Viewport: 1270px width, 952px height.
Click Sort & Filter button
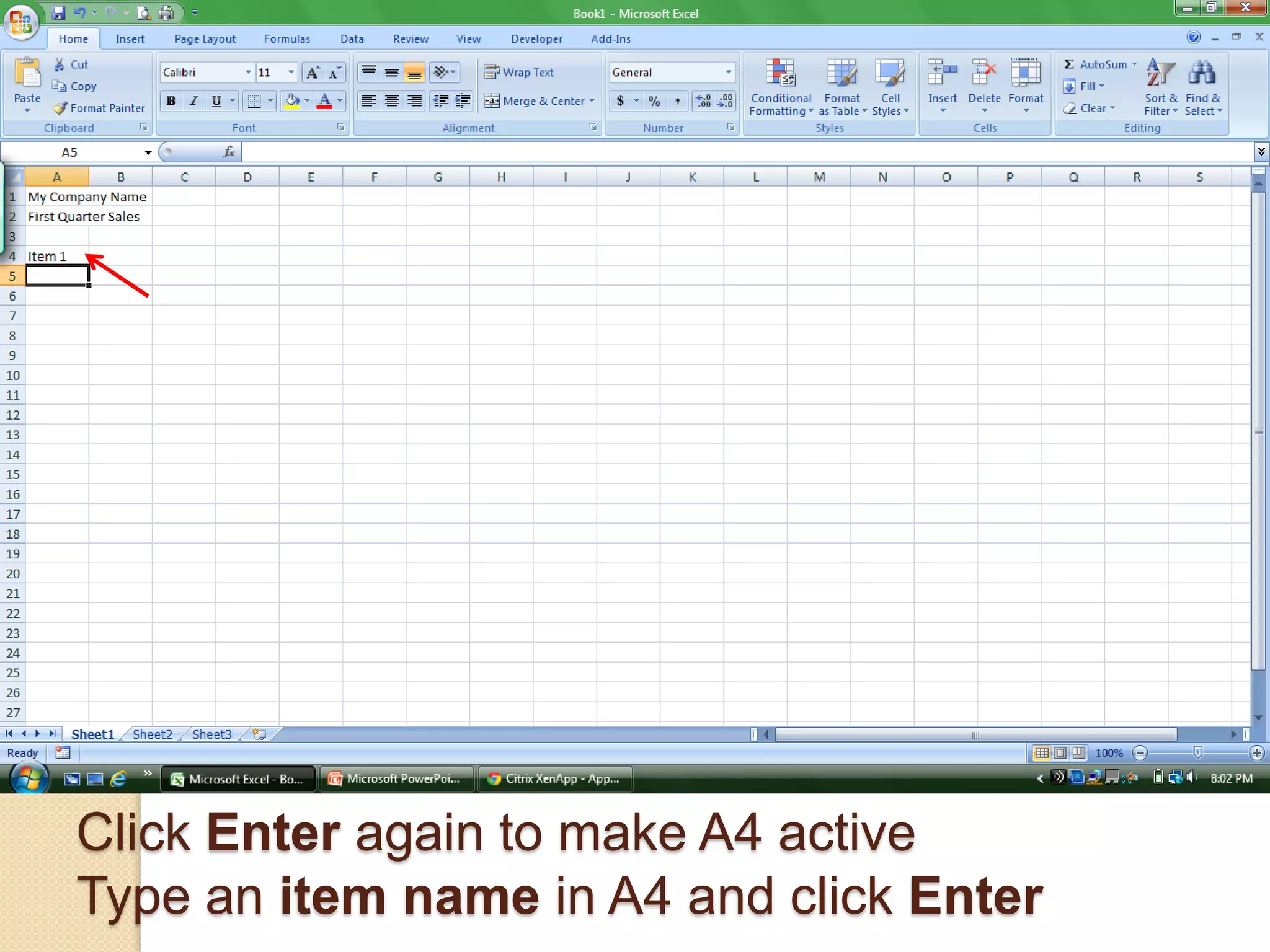1160,87
